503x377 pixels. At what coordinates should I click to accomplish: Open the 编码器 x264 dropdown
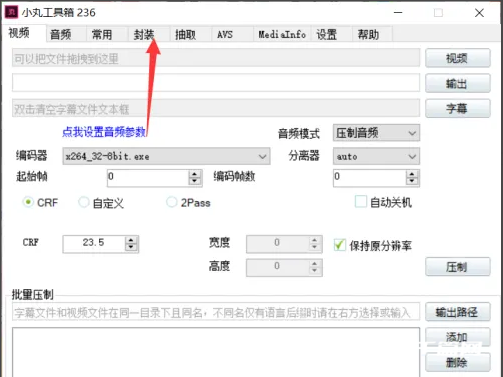[x=166, y=156]
